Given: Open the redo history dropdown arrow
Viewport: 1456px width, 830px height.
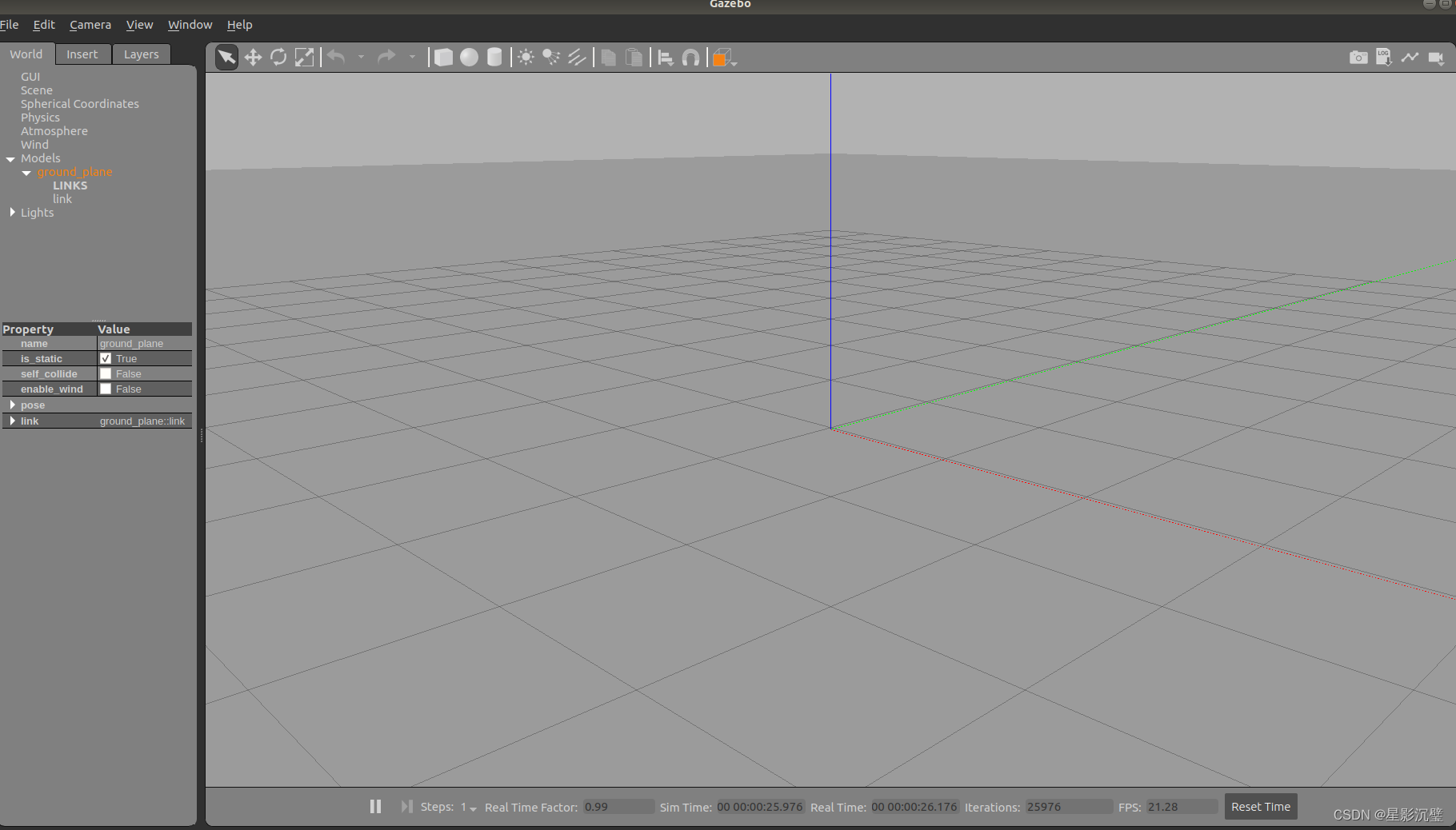Looking at the screenshot, I should [412, 57].
